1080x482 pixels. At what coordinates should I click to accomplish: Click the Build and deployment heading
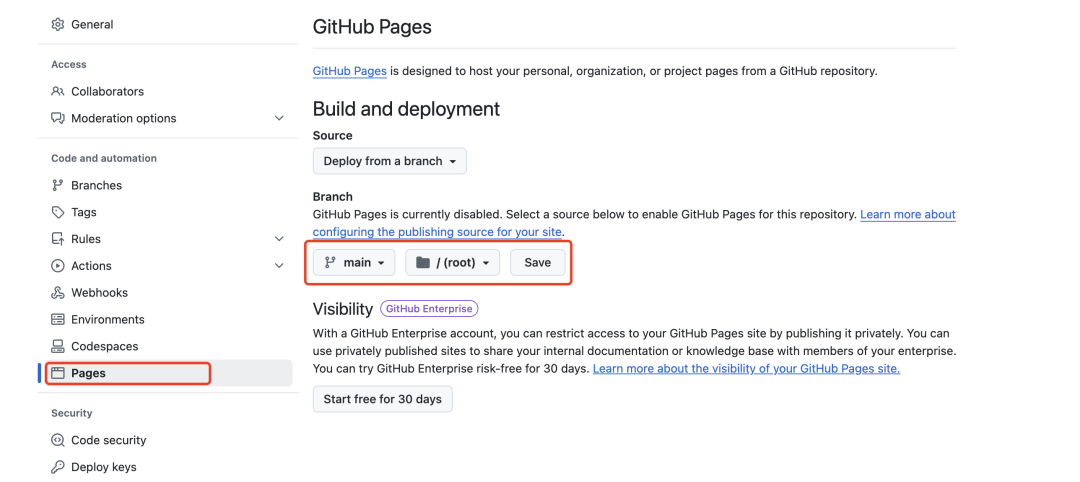pyautogui.click(x=406, y=109)
